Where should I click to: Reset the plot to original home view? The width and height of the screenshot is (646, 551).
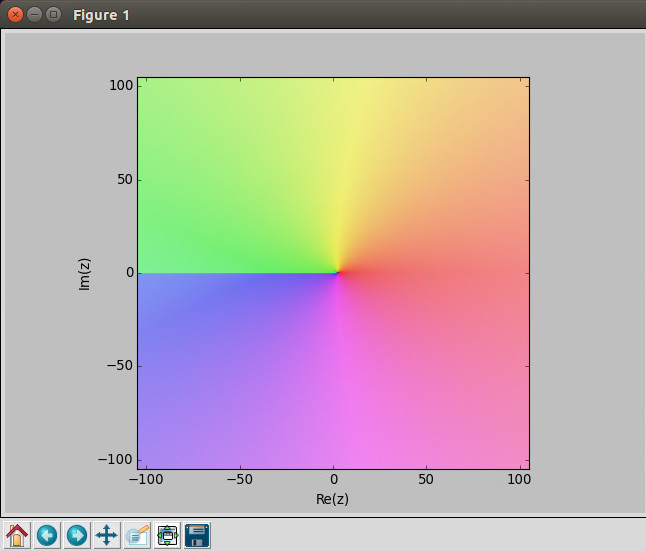click(17, 535)
